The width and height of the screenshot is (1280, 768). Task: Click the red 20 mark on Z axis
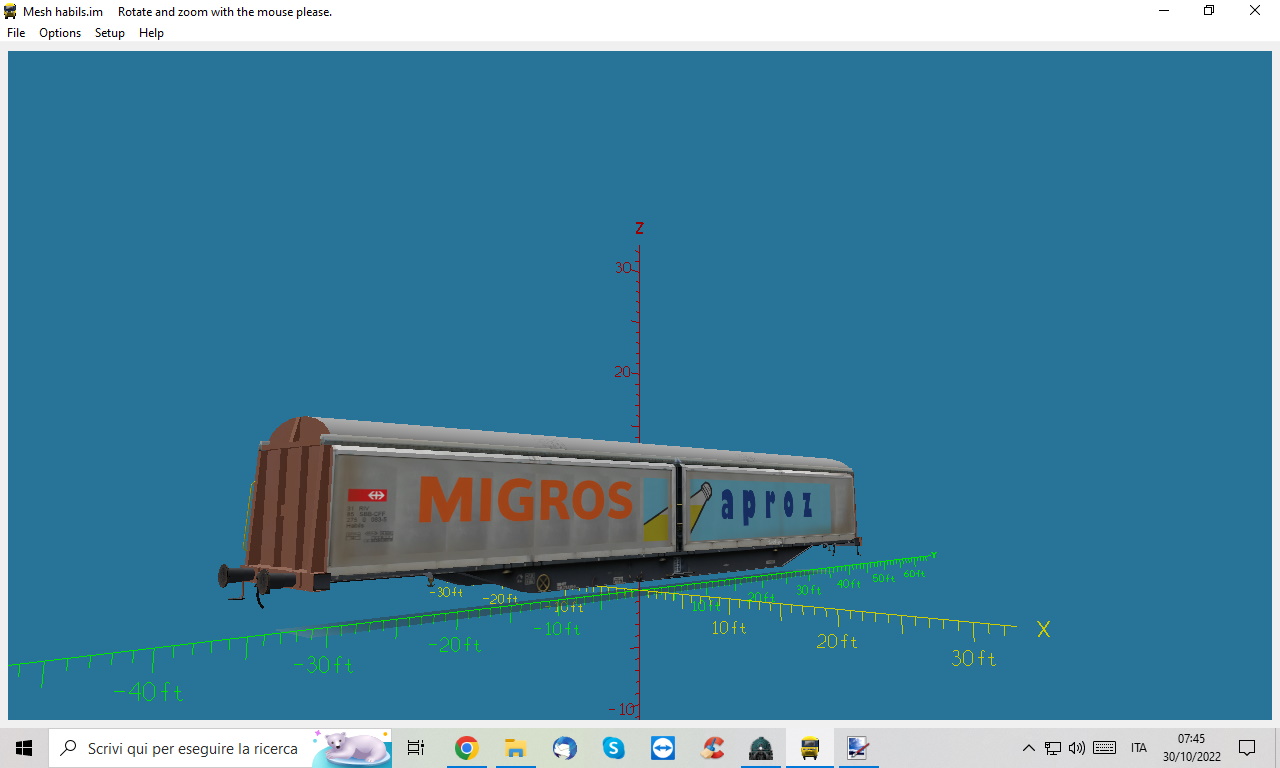623,372
